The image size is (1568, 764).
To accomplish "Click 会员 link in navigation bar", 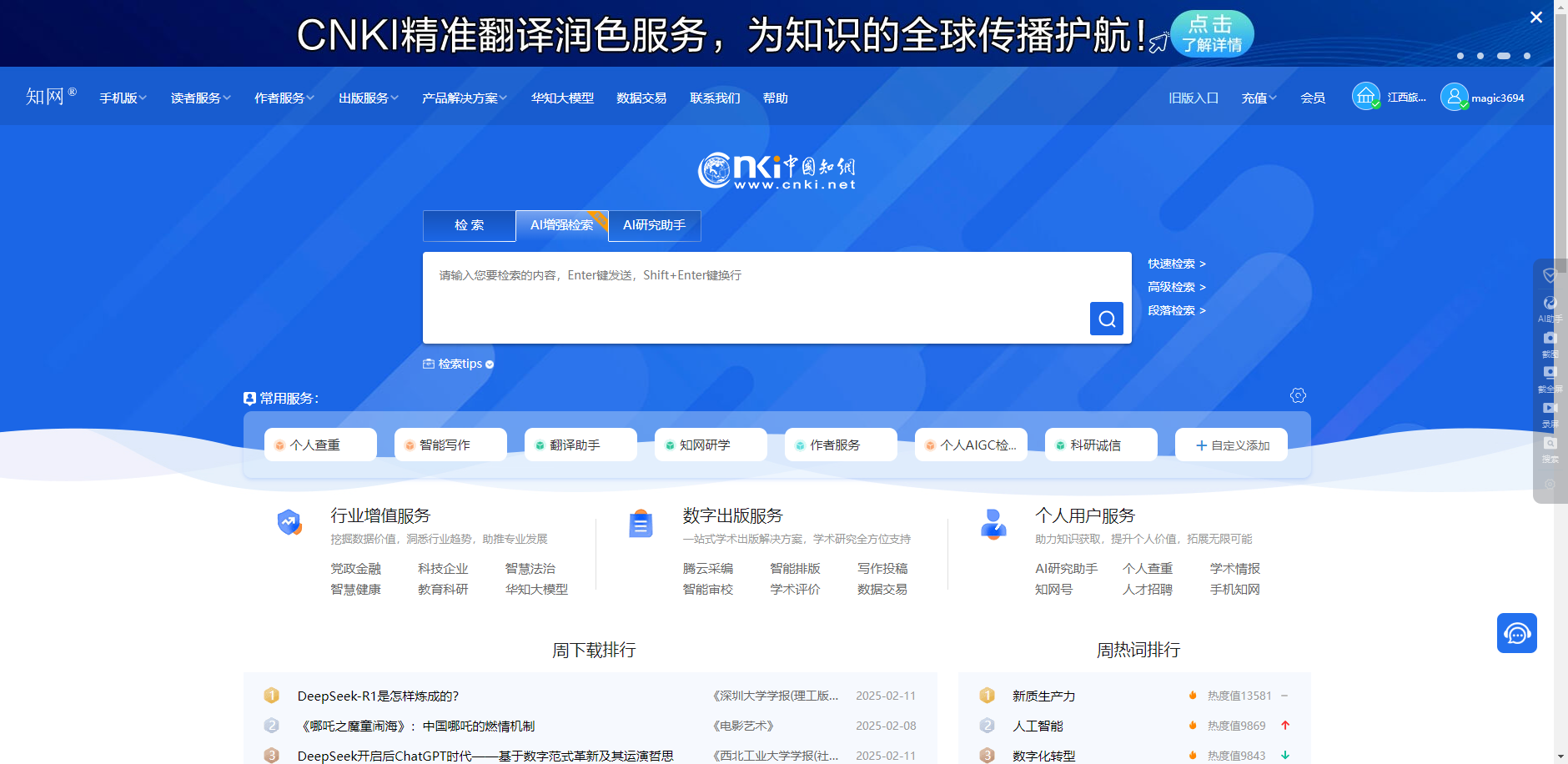I will [1313, 98].
